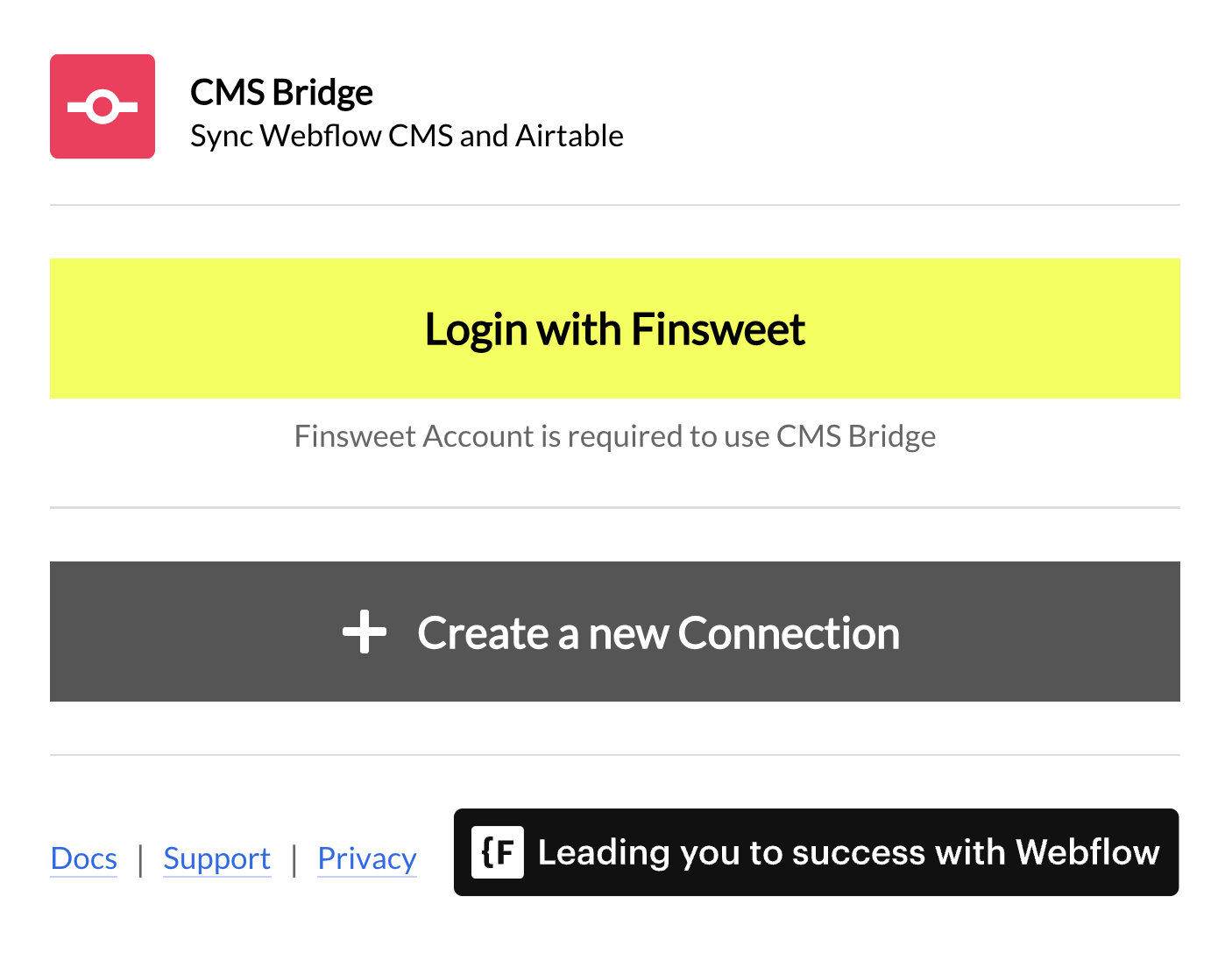Click the white connector symbol in the red logo

(103, 107)
